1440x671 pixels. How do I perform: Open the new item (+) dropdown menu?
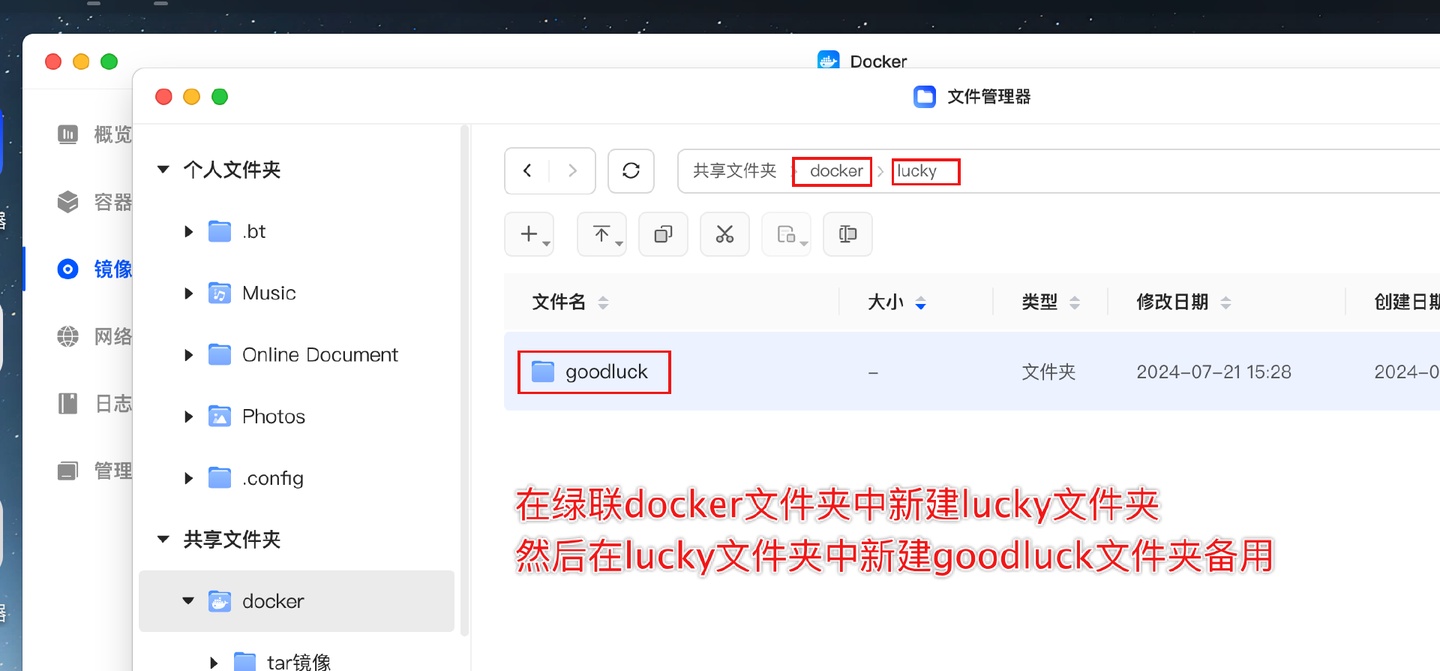point(529,233)
